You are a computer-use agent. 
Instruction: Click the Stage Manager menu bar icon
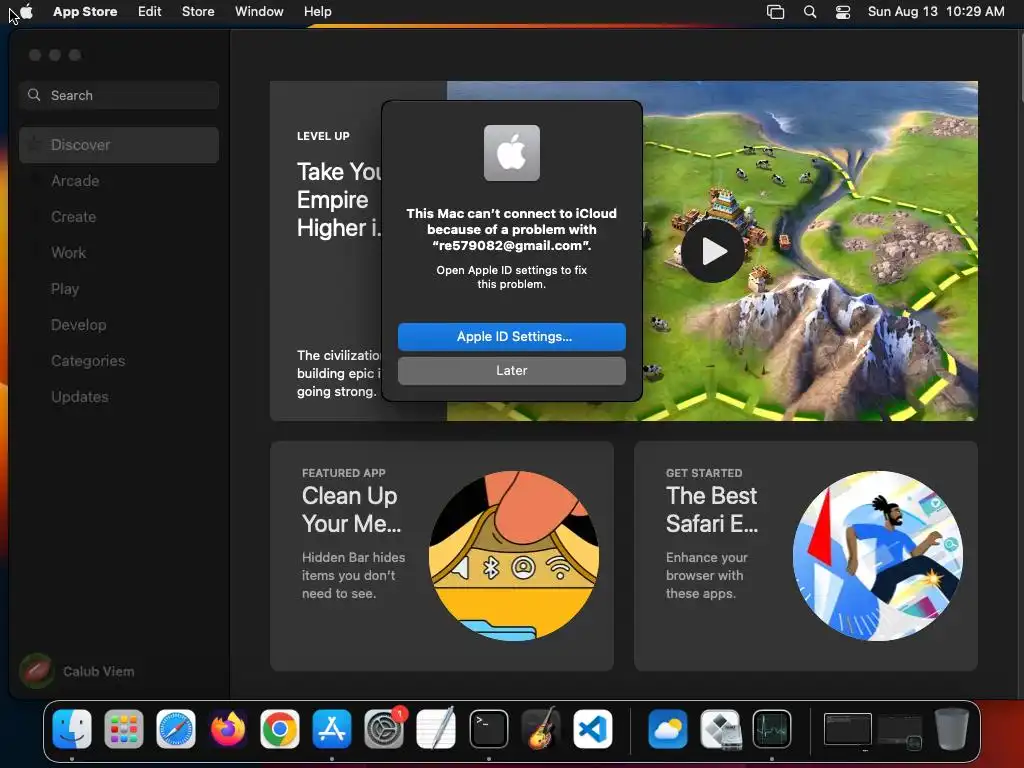tap(775, 12)
